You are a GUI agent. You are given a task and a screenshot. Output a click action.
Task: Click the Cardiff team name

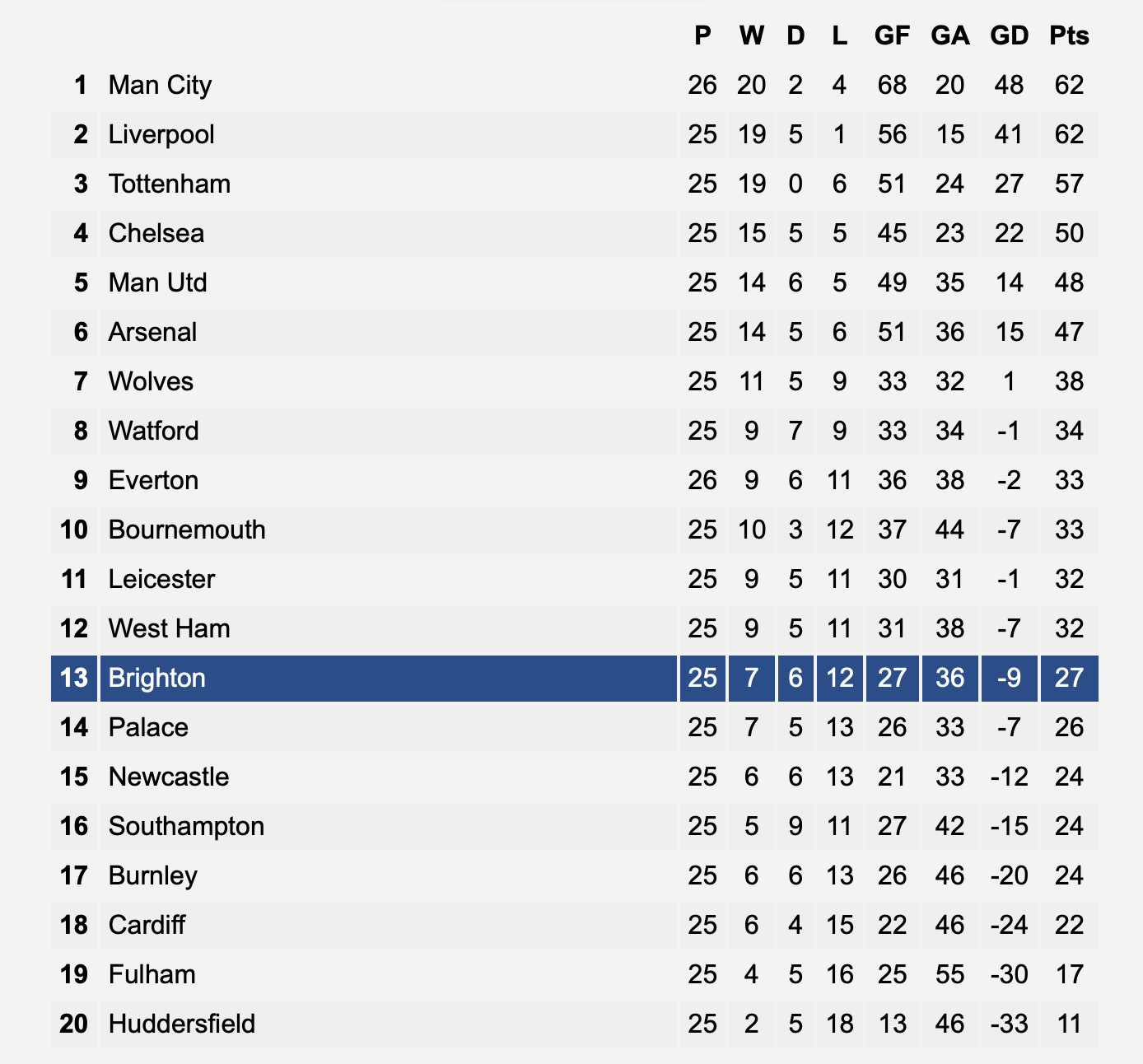147,925
